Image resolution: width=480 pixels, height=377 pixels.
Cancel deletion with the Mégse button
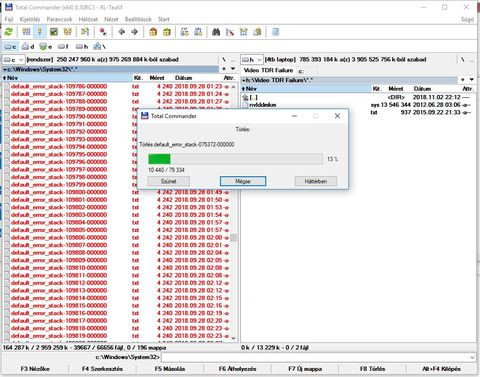243,181
